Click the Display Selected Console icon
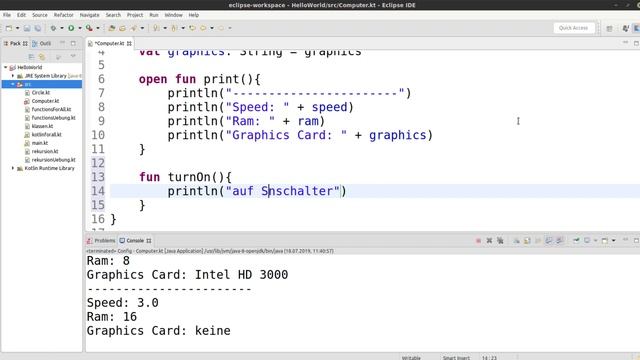Screen dimensions: 640x360 click(x=587, y=241)
